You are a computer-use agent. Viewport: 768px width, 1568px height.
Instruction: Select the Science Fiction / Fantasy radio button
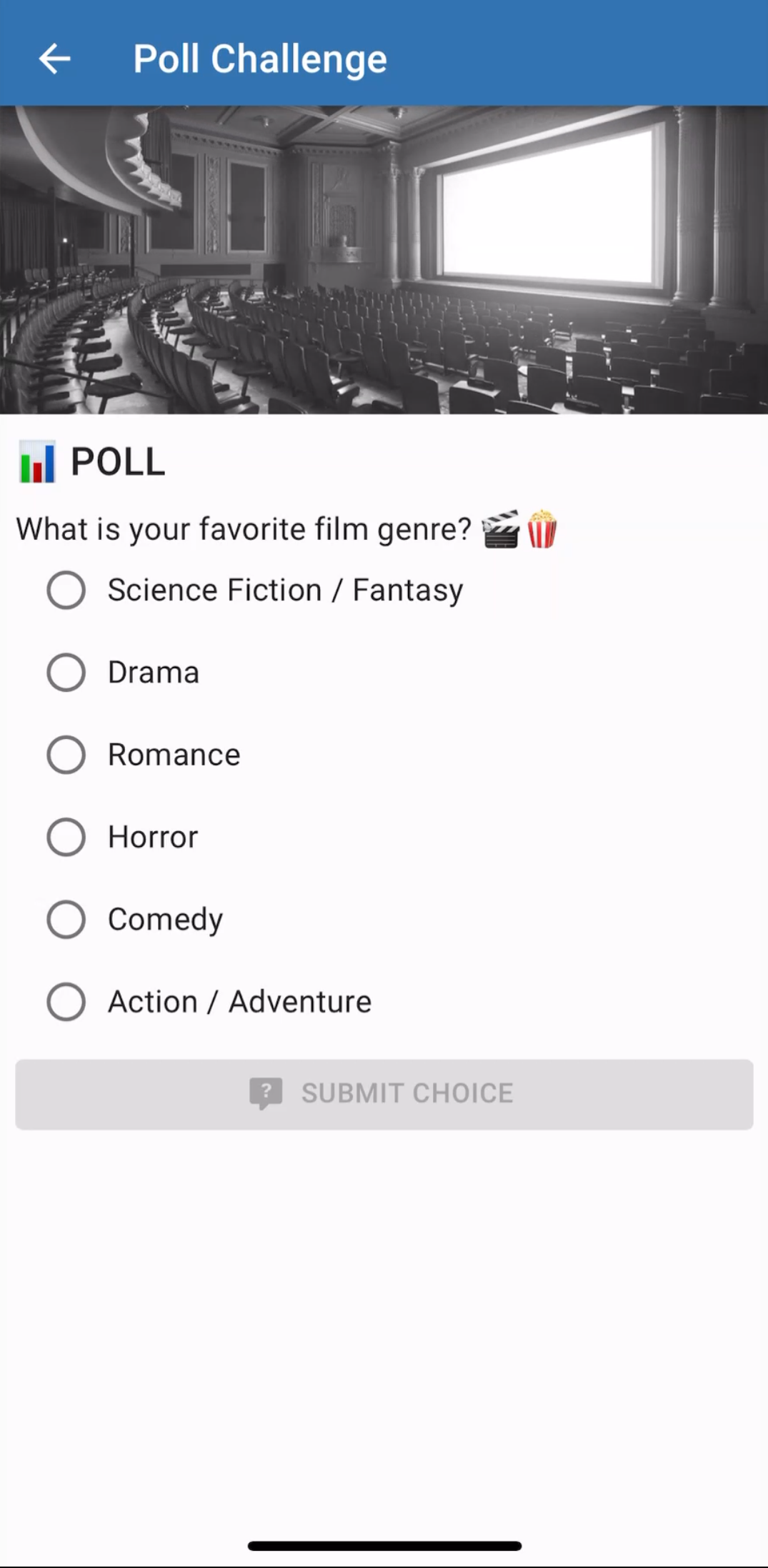click(x=66, y=590)
